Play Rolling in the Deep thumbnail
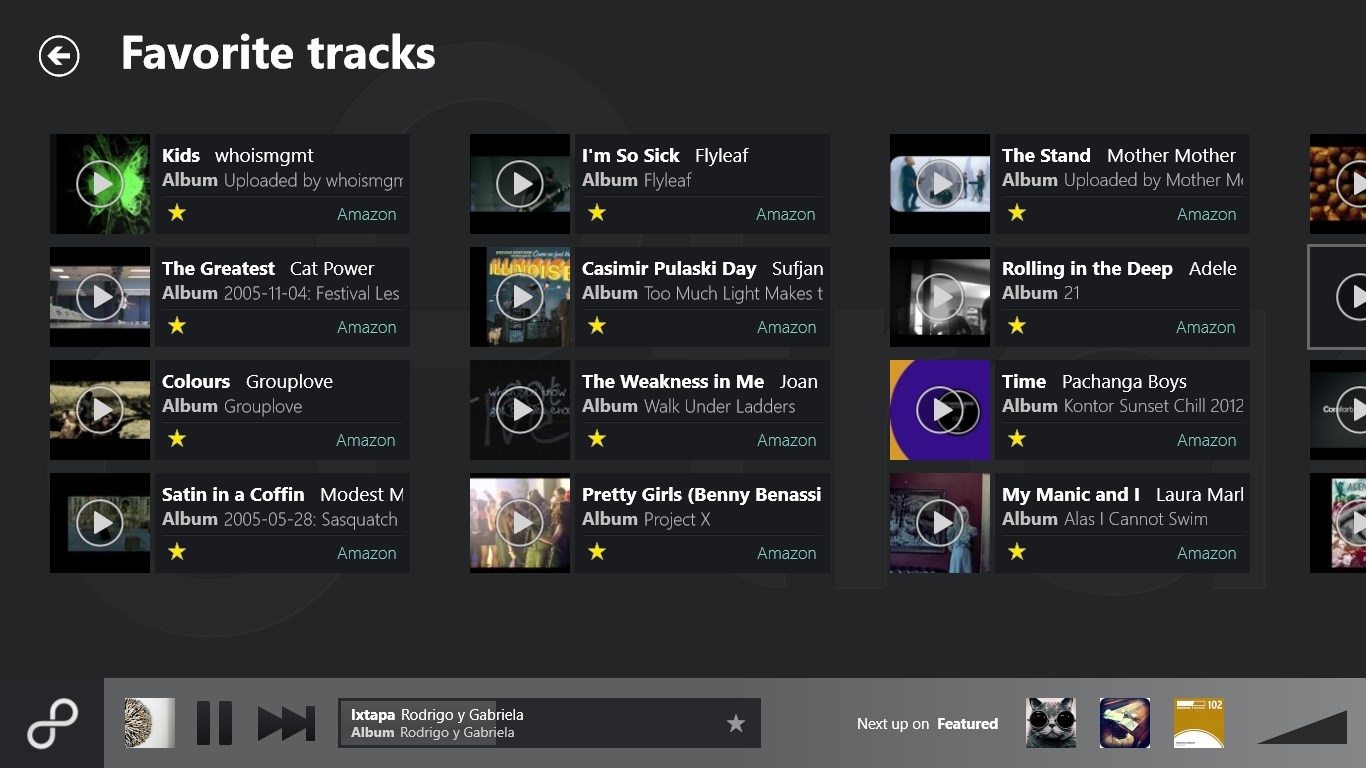1366x768 pixels. 940,297
